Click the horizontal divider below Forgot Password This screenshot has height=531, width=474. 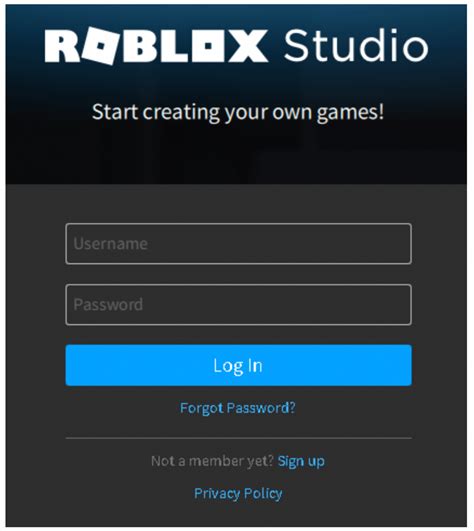(239, 438)
